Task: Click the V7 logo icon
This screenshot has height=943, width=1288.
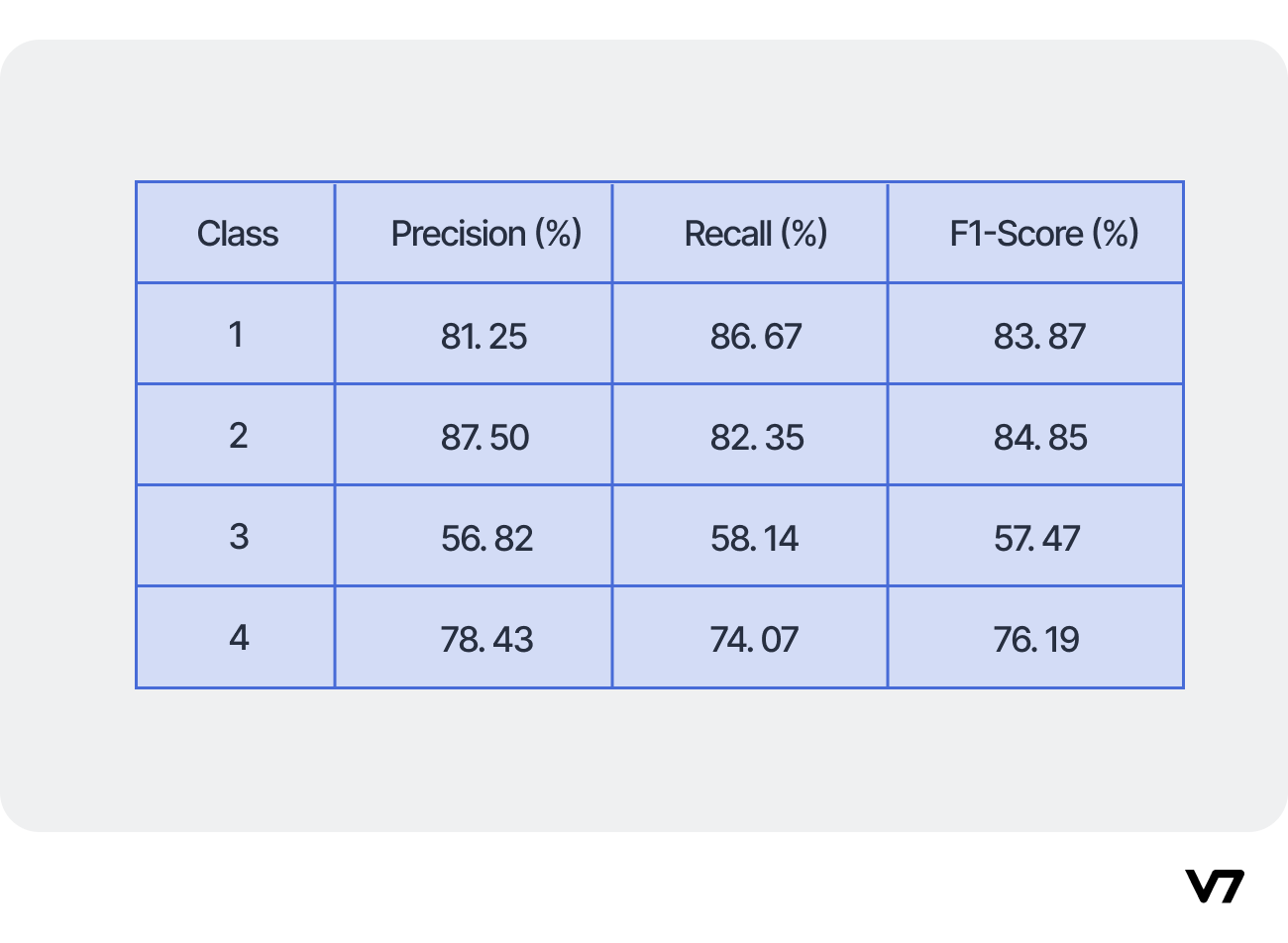Action: click(1214, 887)
